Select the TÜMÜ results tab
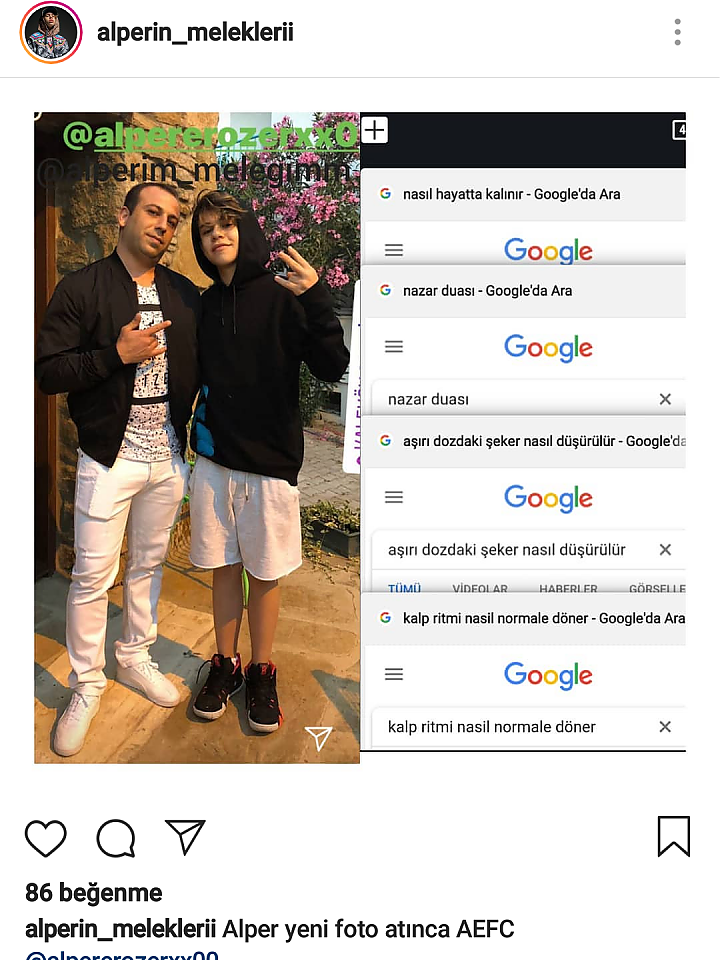720x960 pixels. coord(404,589)
